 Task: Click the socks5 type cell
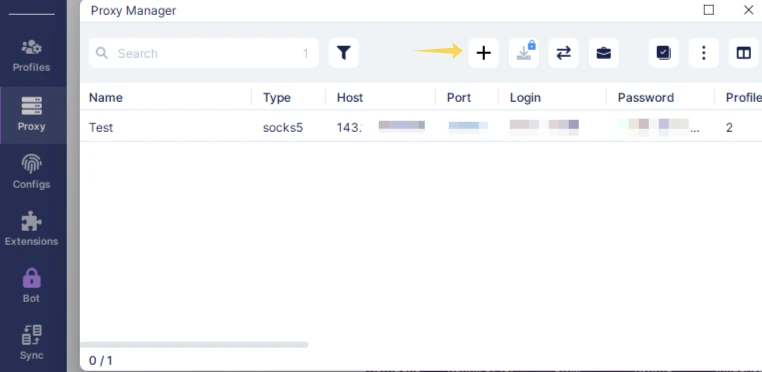283,127
